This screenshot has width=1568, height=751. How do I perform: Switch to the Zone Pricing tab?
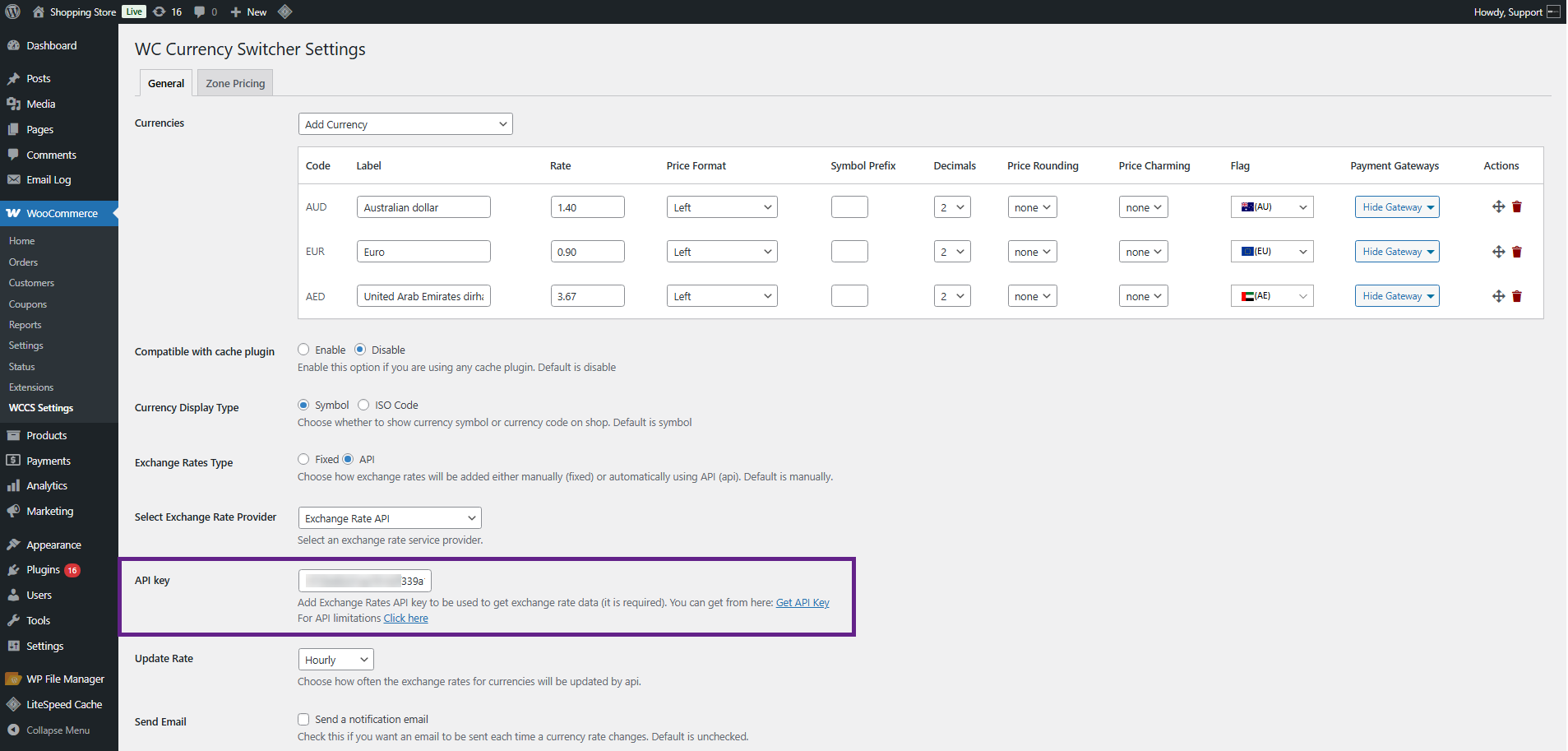click(235, 83)
